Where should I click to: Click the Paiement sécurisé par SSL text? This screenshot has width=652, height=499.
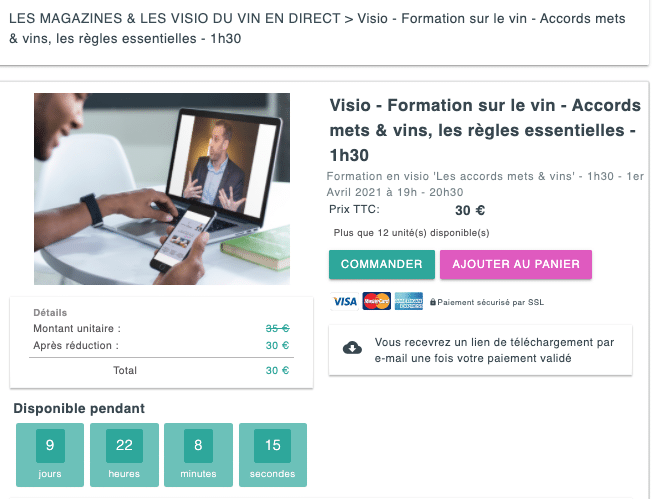coord(491,302)
